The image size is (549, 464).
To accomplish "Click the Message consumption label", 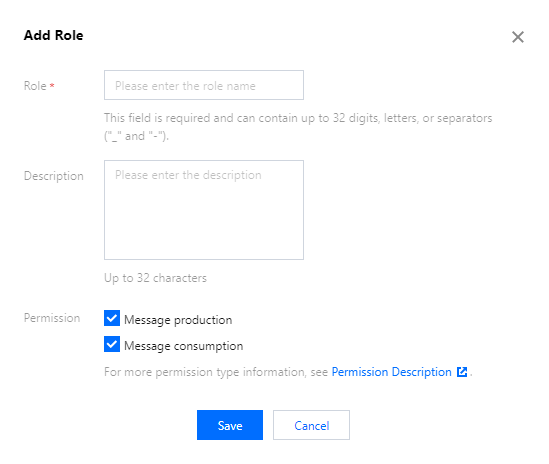I will pyautogui.click(x=183, y=346).
